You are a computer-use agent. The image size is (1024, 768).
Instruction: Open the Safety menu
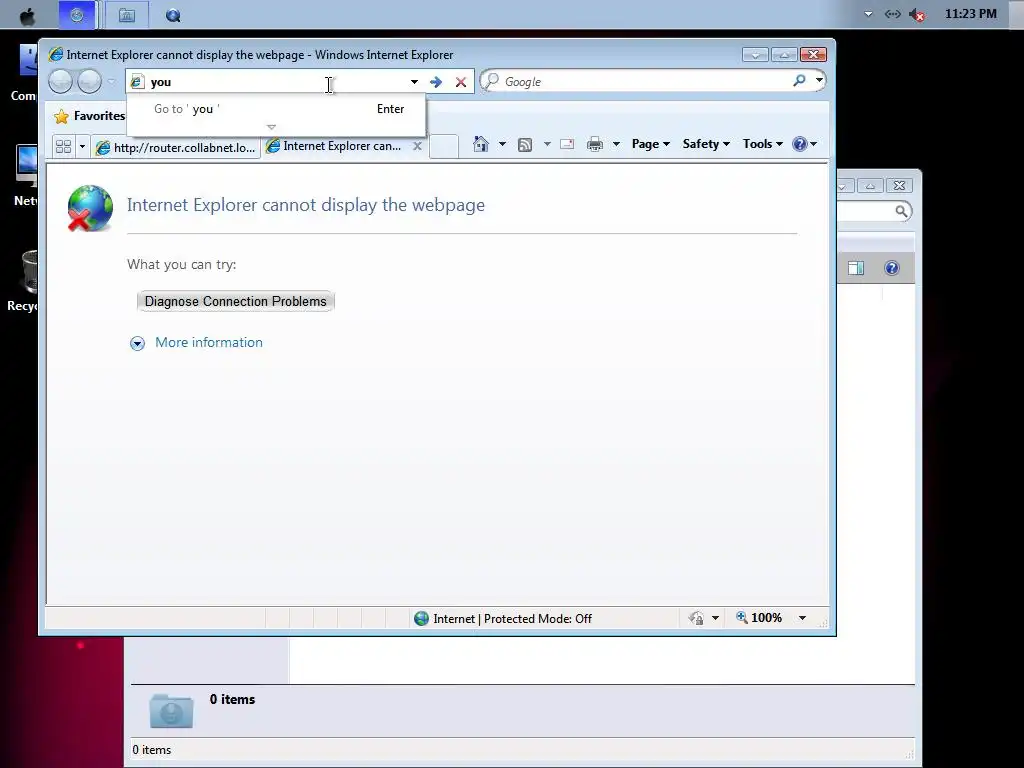coord(706,144)
